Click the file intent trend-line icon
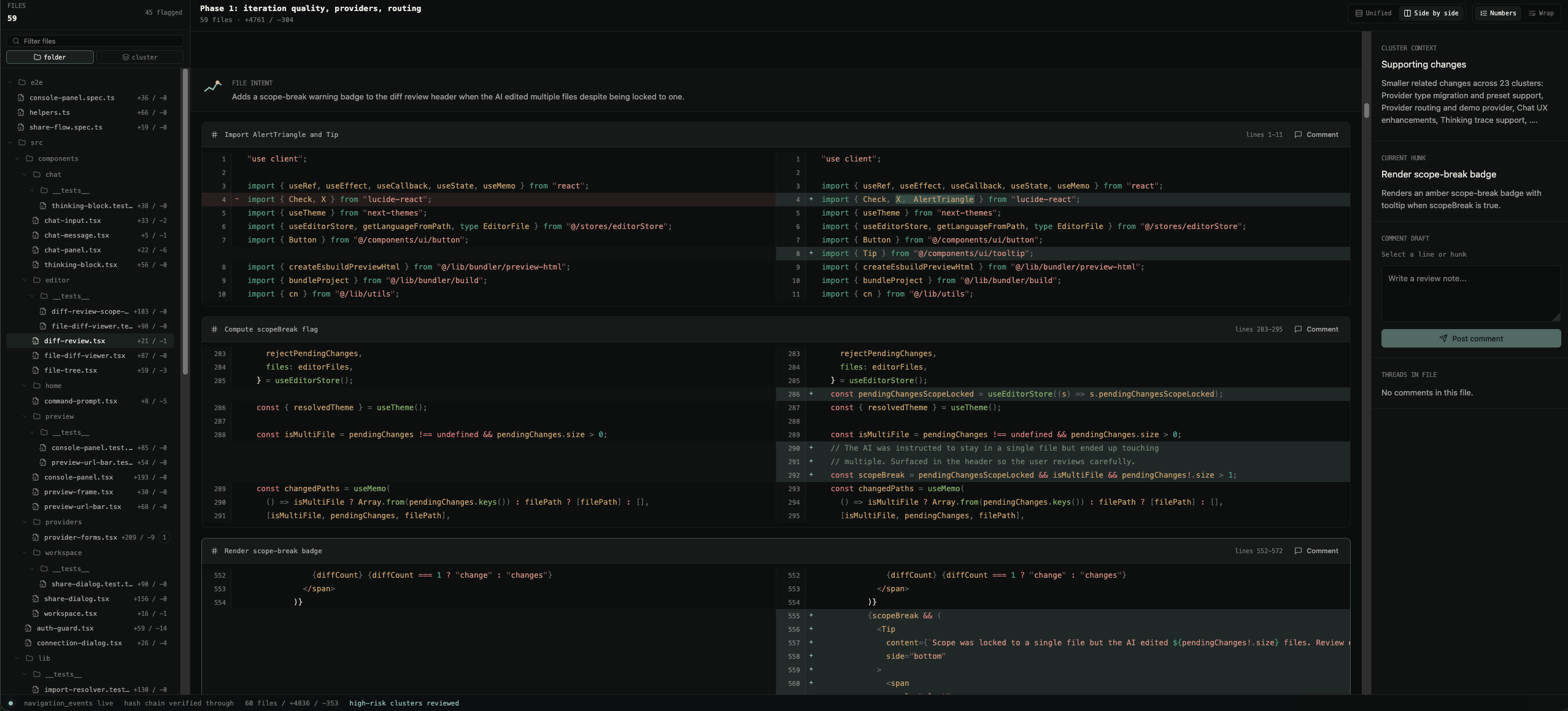The height and width of the screenshot is (711, 1568). click(x=213, y=87)
